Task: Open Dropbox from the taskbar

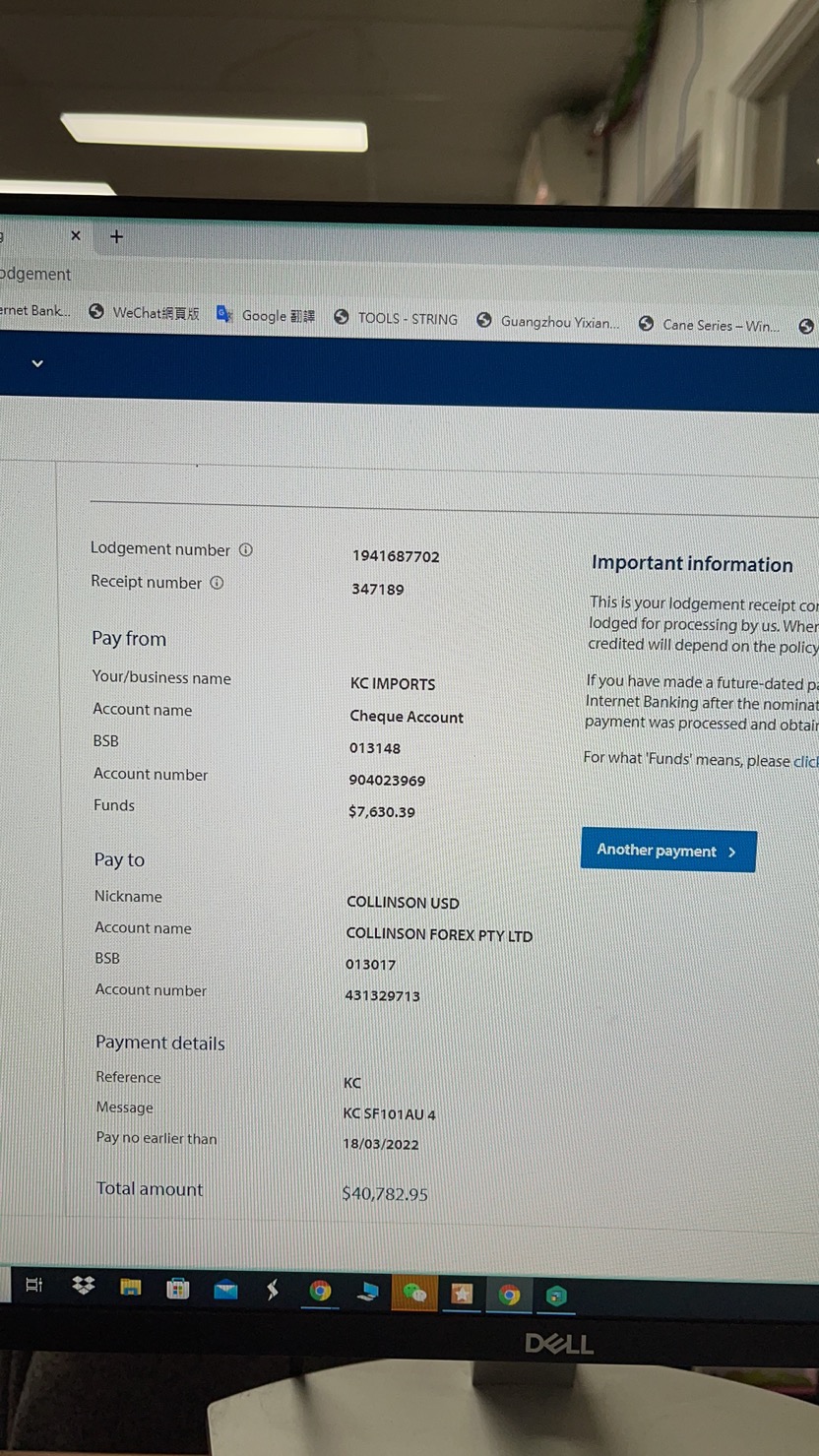Action: tap(84, 1285)
